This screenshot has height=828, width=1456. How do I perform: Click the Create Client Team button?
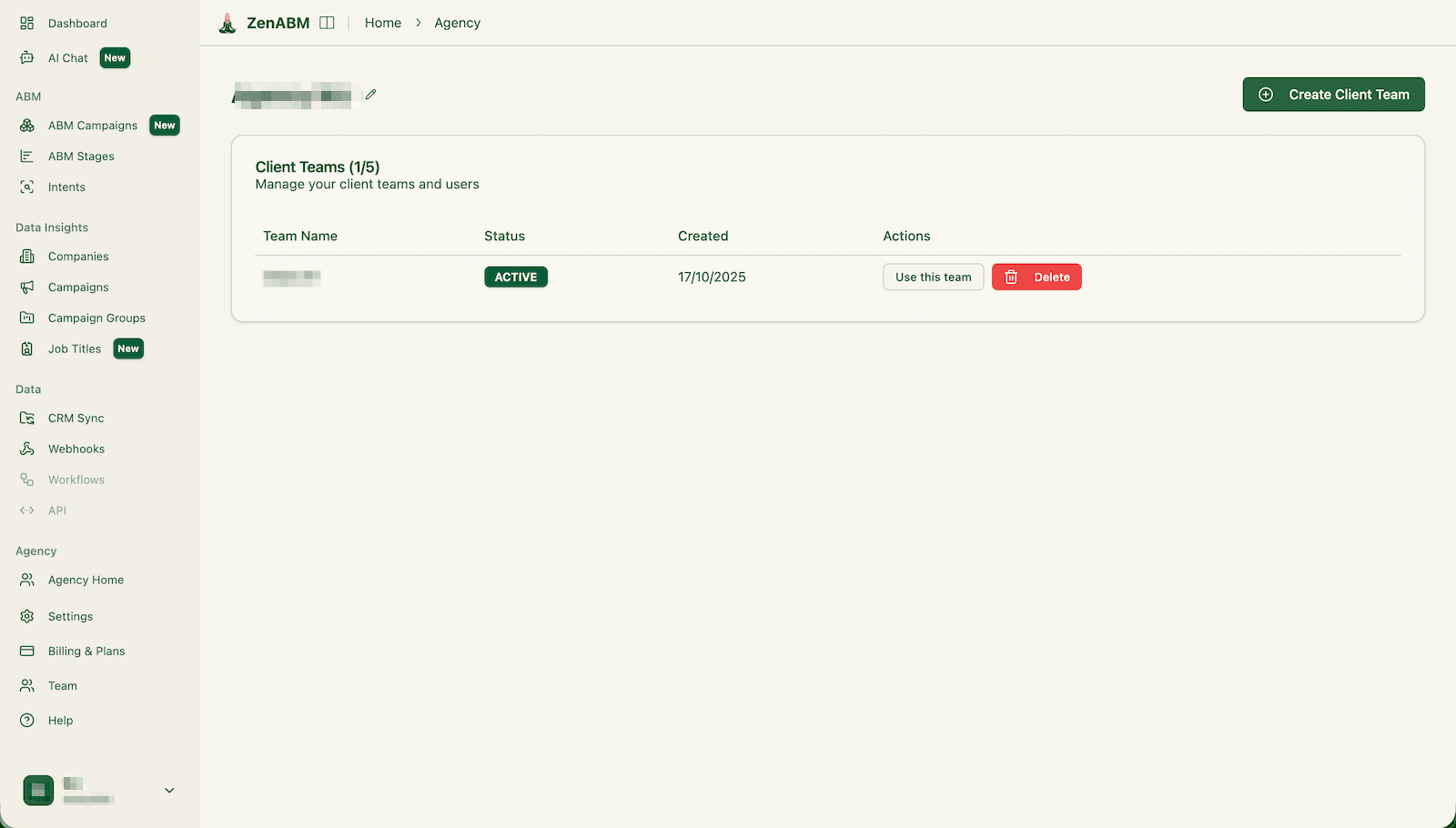pos(1333,95)
